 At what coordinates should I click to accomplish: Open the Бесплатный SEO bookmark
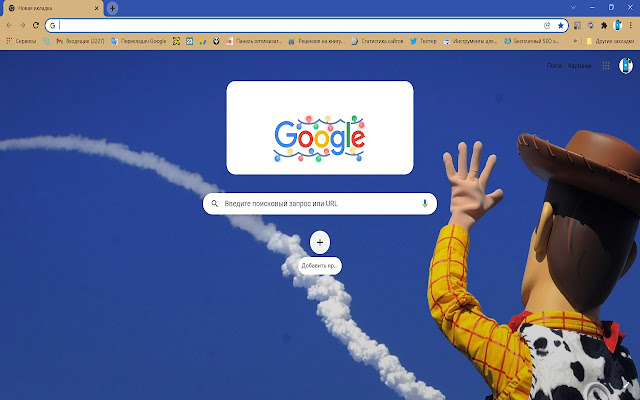click(x=532, y=41)
